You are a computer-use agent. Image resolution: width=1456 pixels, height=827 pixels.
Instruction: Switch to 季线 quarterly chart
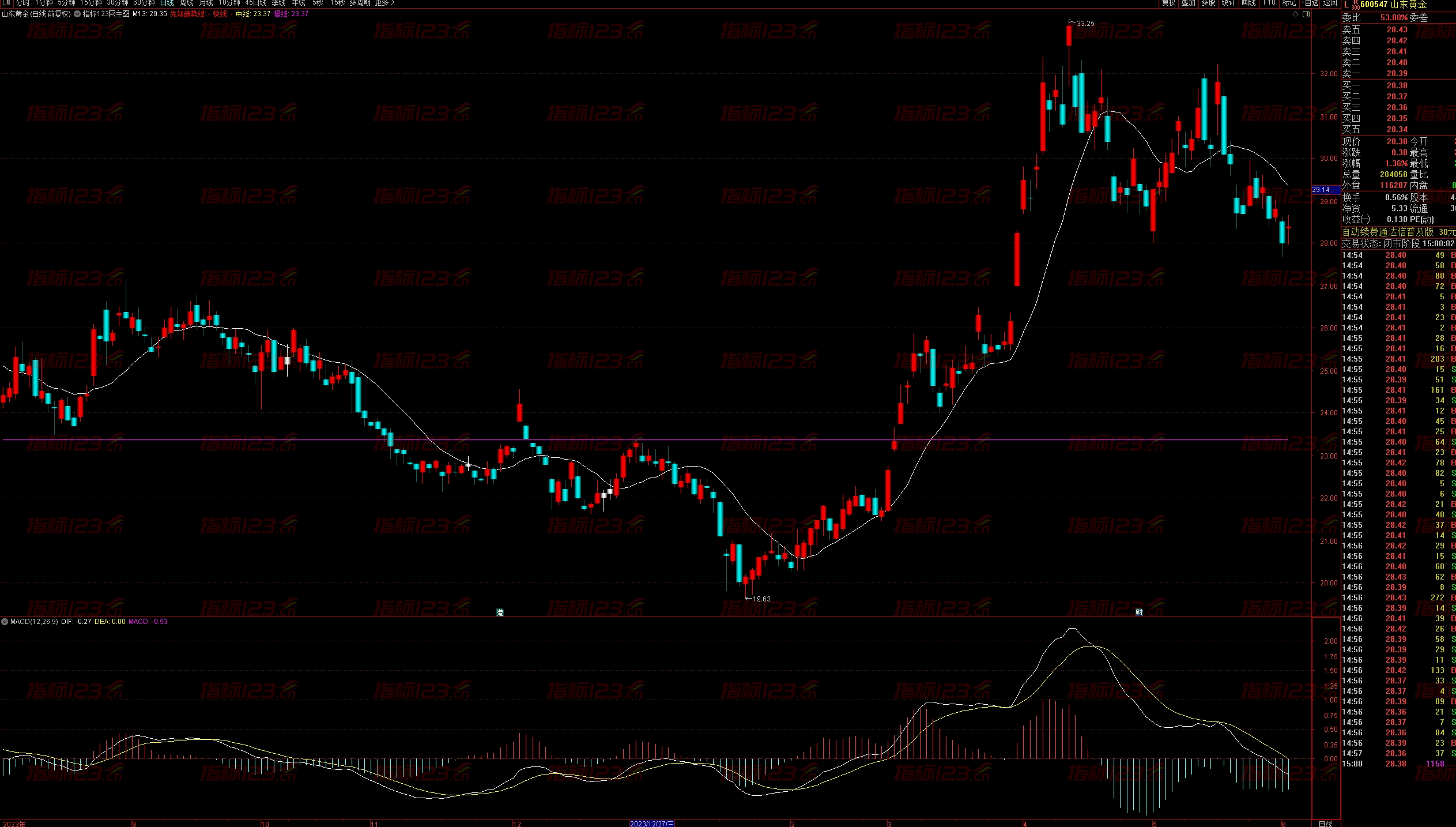pyautogui.click(x=279, y=3)
